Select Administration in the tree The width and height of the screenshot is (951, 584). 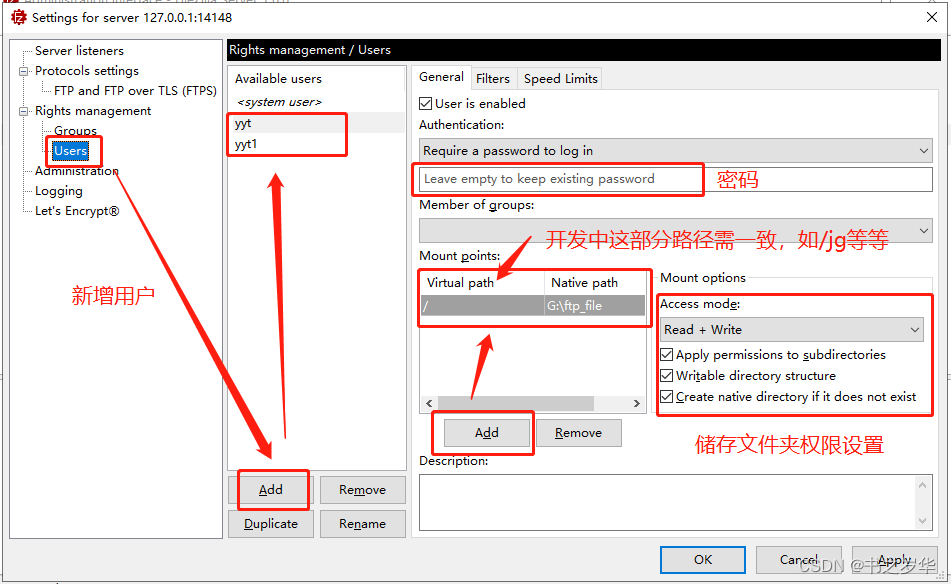[x=76, y=171]
